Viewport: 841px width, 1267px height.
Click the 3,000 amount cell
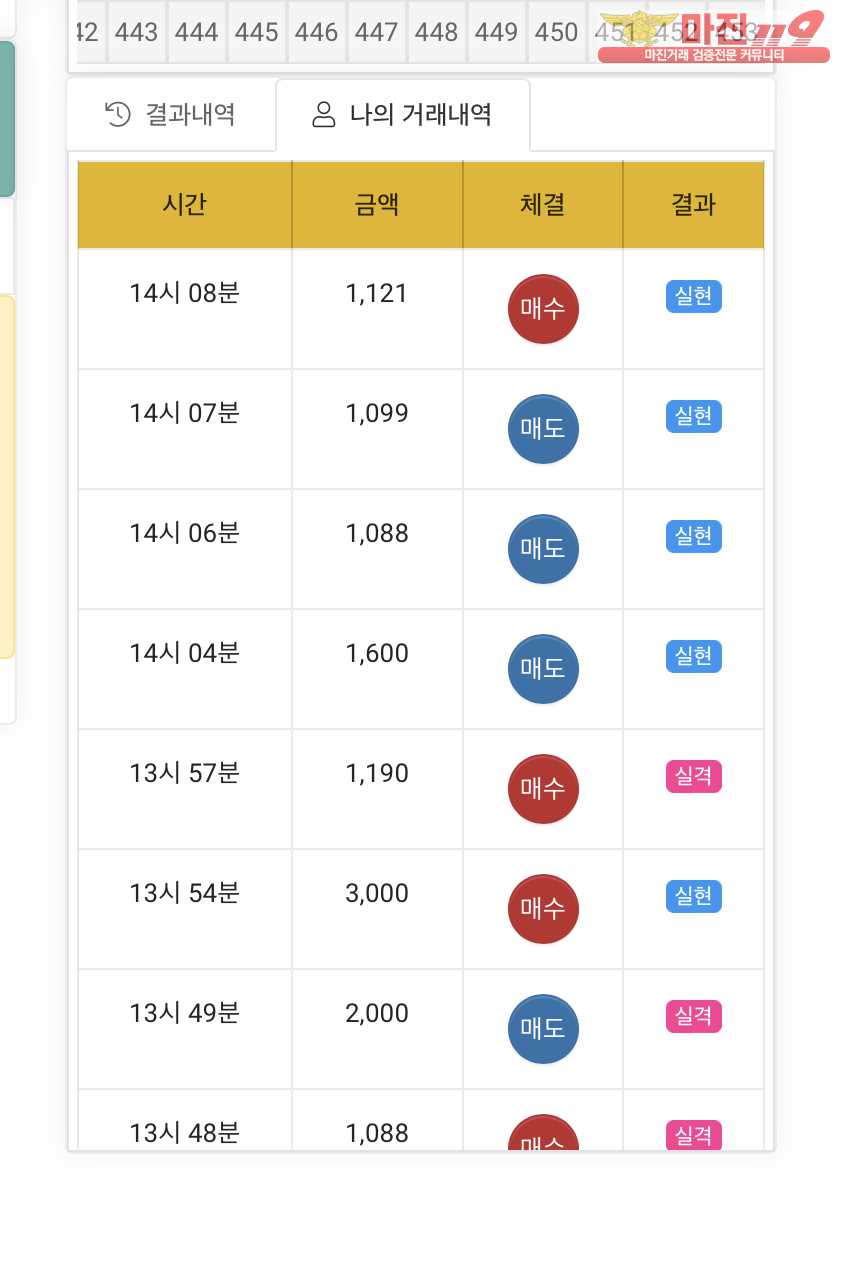[377, 893]
